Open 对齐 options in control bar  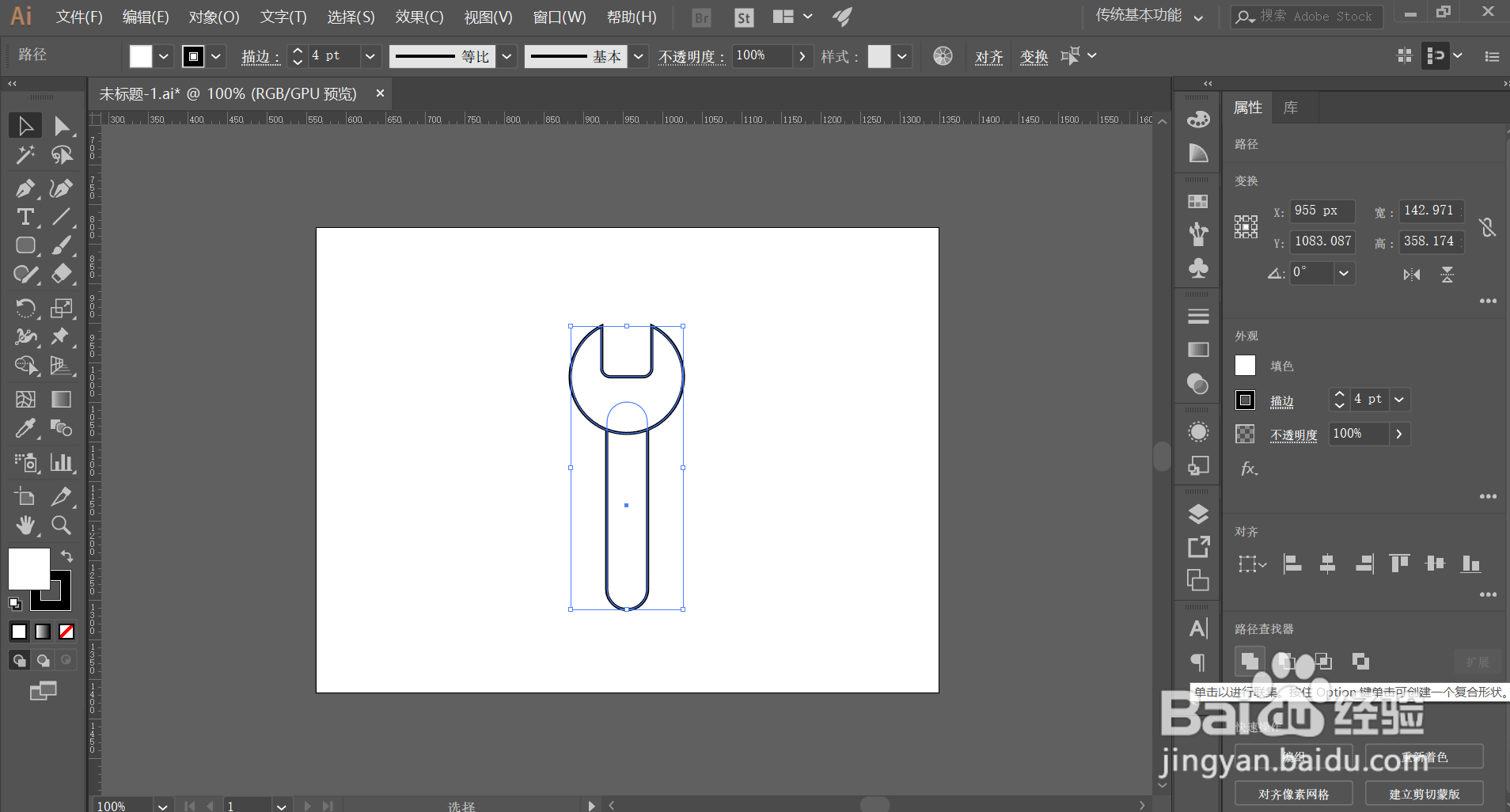989,57
